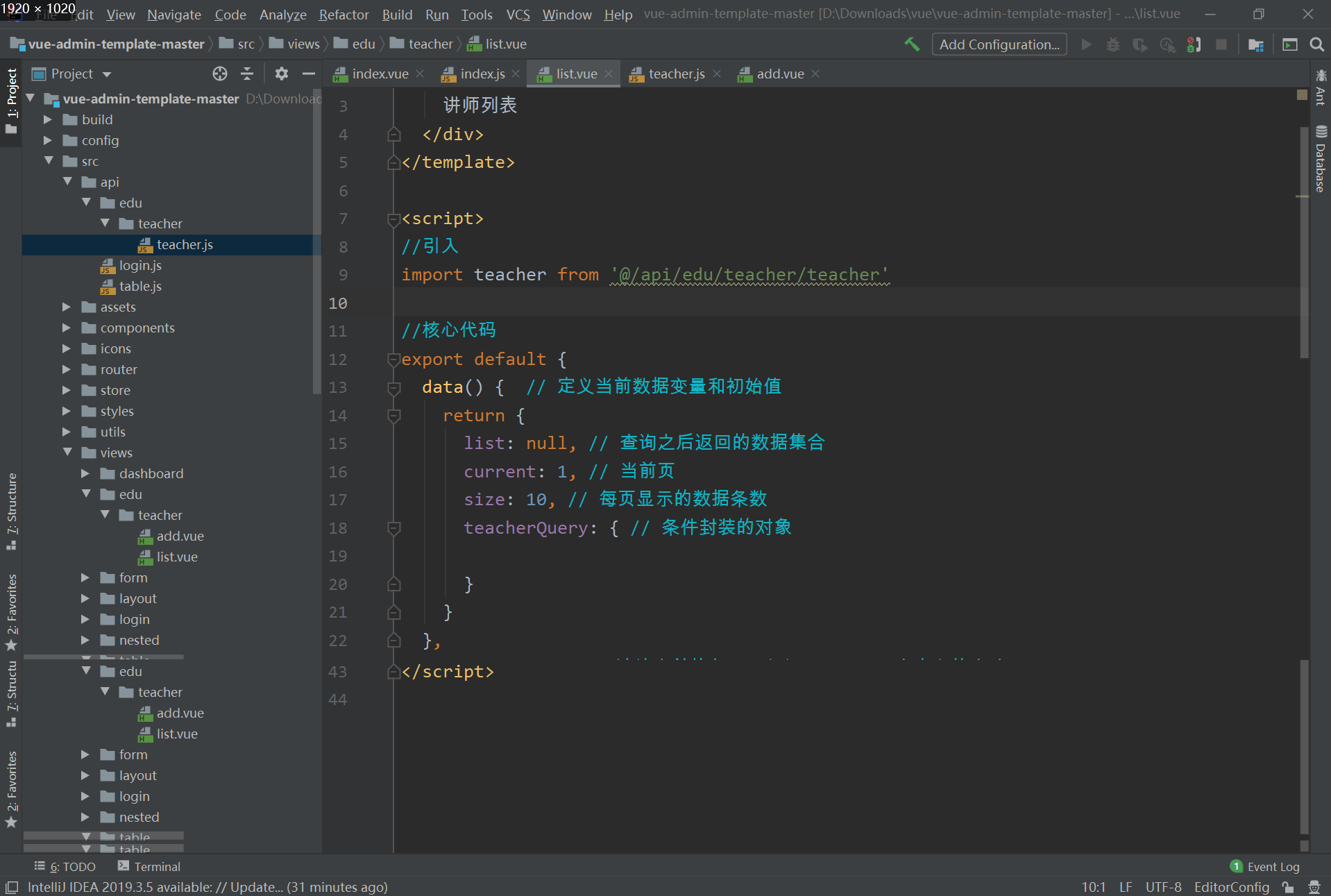Collapse the src folder

click(x=49, y=161)
